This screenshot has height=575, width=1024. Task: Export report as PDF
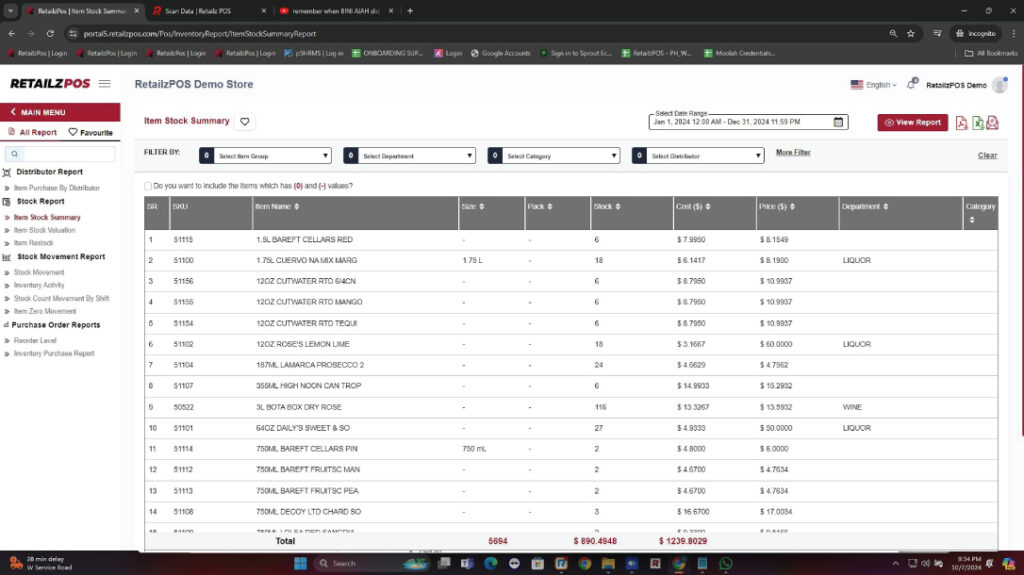(962, 122)
